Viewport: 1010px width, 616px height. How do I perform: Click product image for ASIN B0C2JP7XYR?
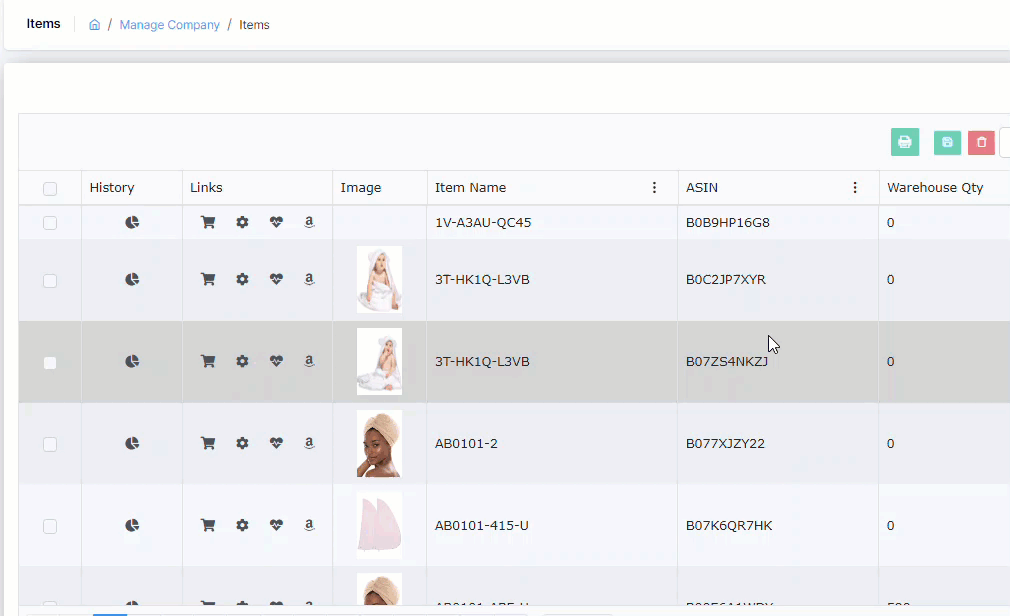tap(379, 279)
